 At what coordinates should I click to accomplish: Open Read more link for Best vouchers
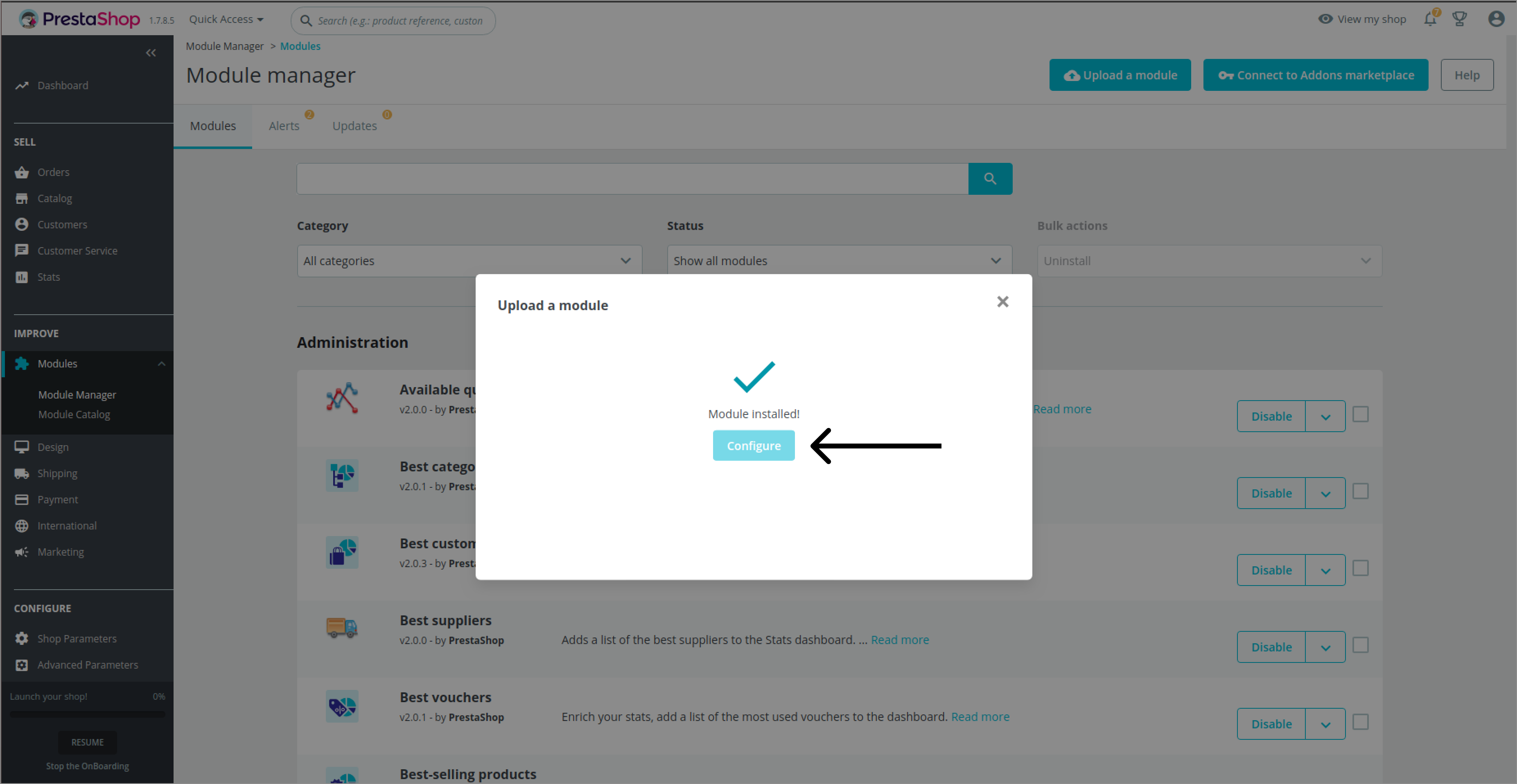[x=980, y=717]
